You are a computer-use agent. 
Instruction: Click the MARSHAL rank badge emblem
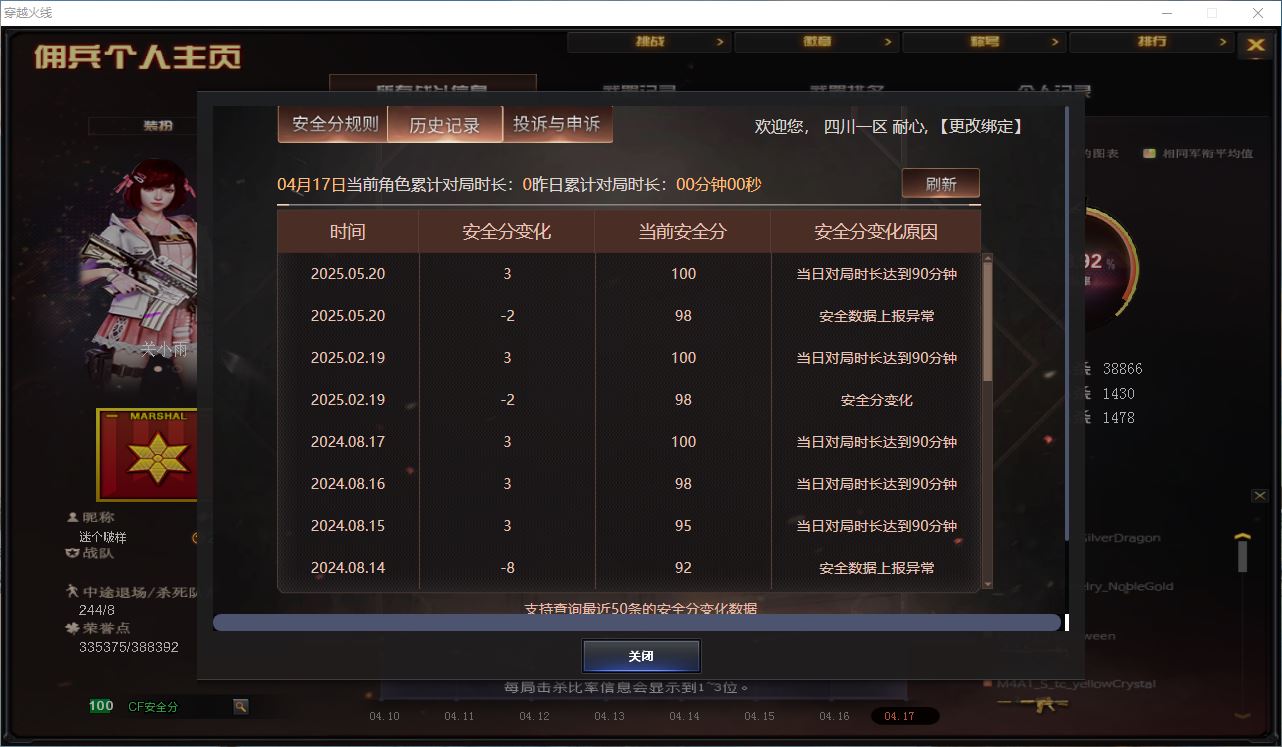(145, 454)
